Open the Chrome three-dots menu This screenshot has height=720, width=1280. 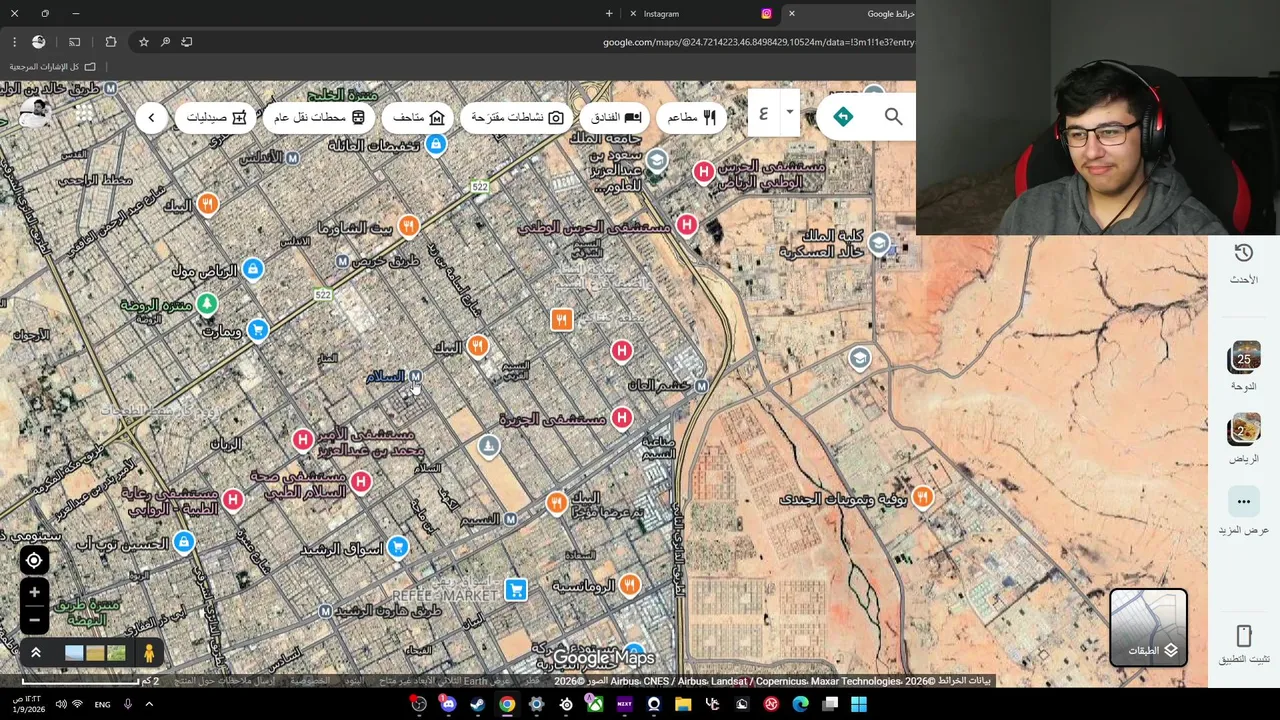(x=14, y=42)
